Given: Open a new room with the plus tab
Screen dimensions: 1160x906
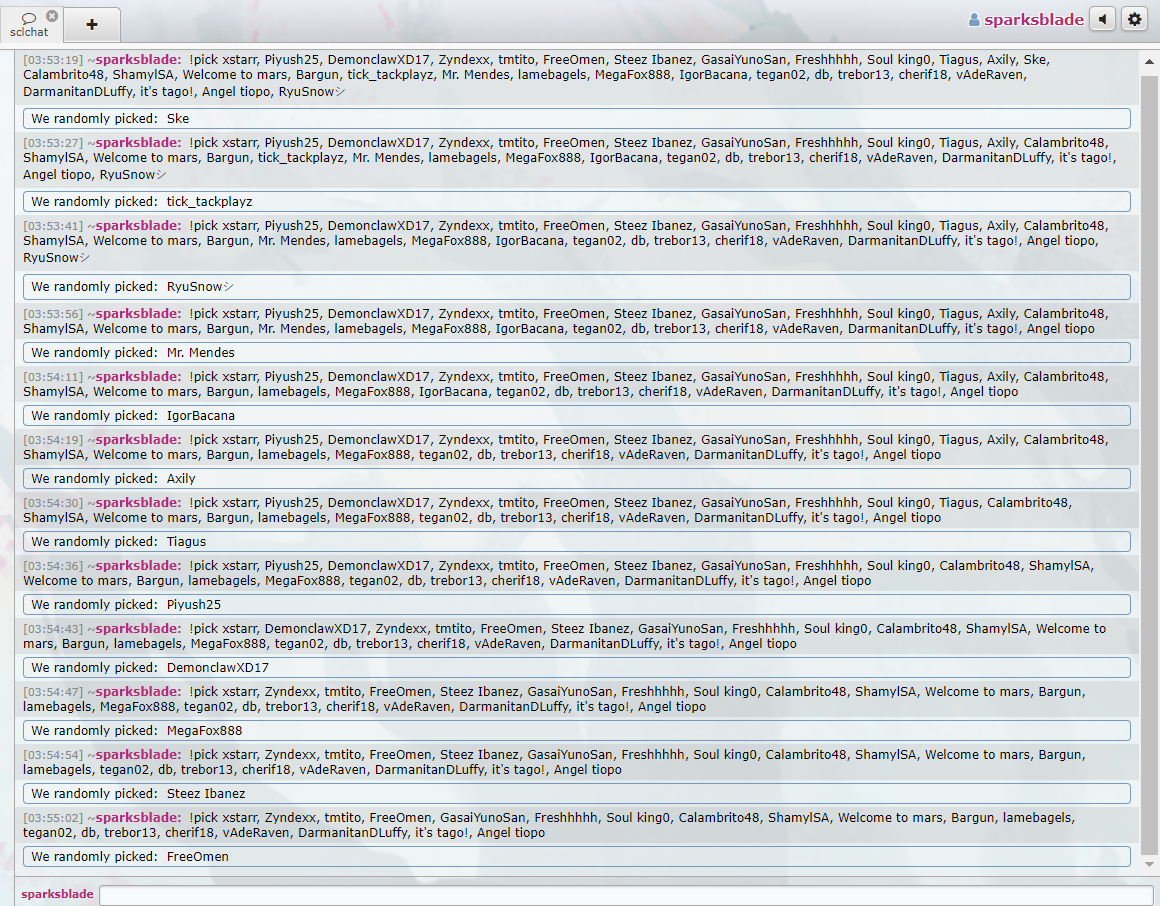Looking at the screenshot, I should [92, 25].
